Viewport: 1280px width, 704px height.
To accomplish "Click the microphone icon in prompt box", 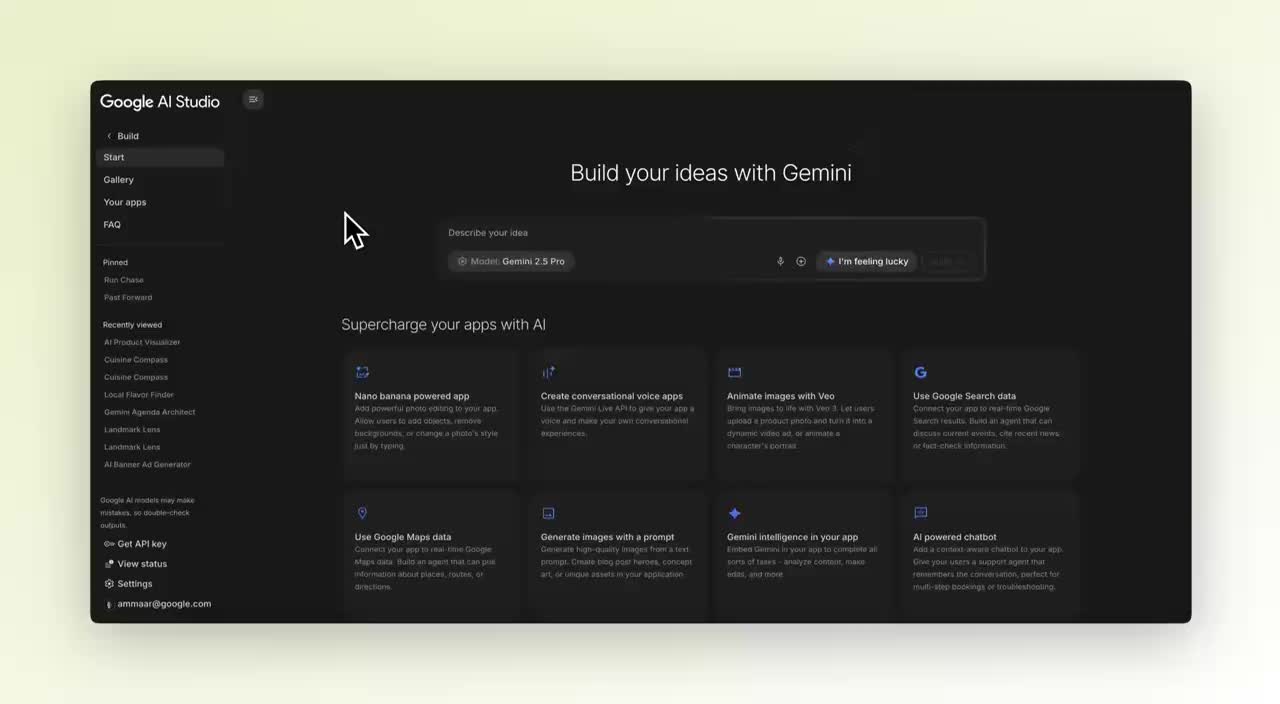I will tap(780, 262).
